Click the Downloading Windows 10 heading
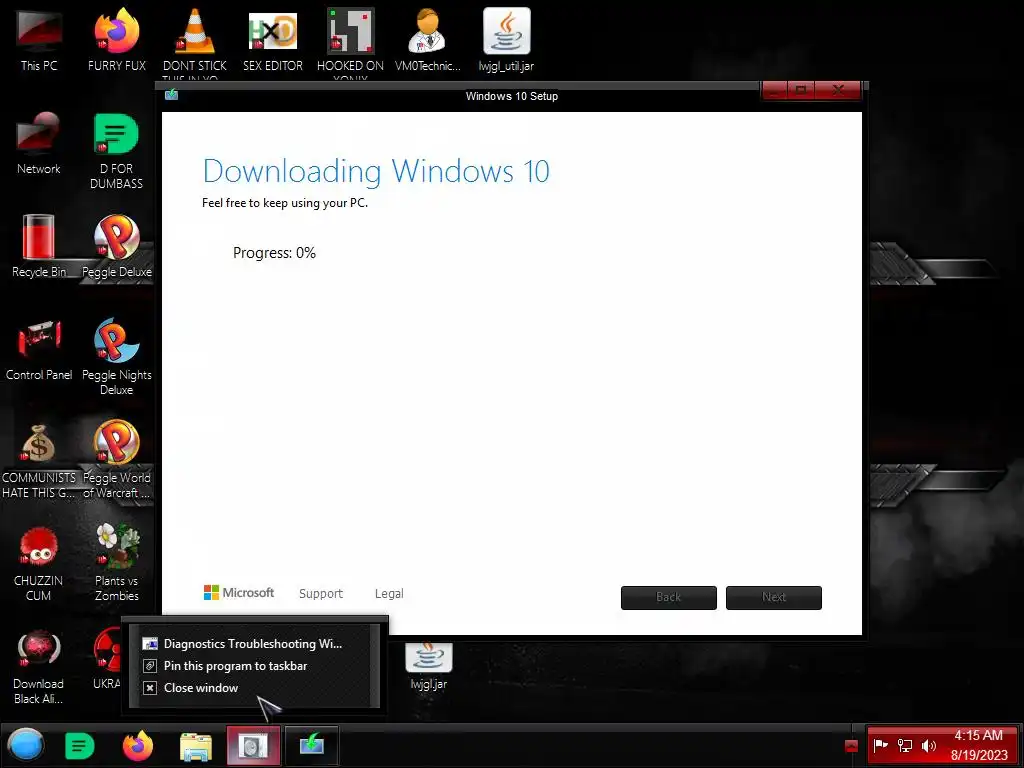1024x768 pixels. click(376, 171)
